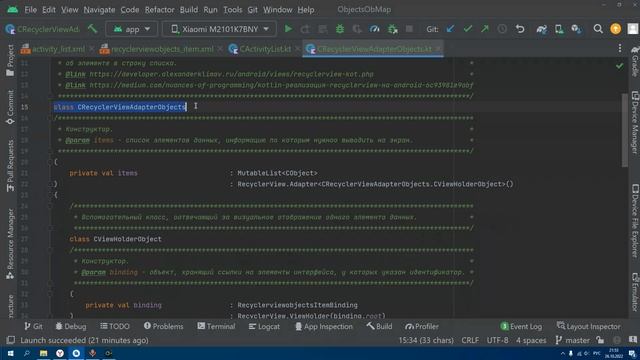Viewport: 640px width, 360px height.
Task: Open the File menu
Action: pos(30,9)
